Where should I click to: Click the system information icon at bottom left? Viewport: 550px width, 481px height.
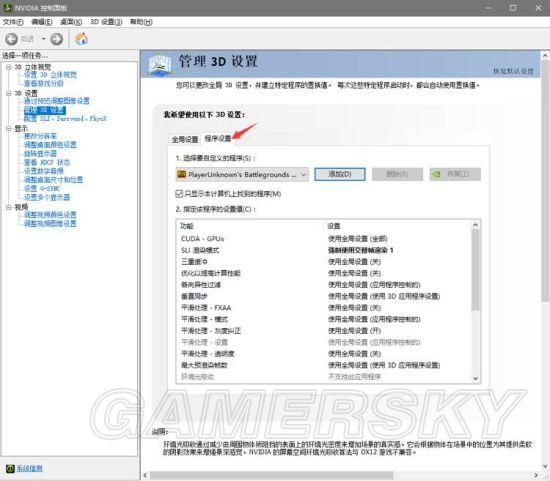[x=10, y=468]
